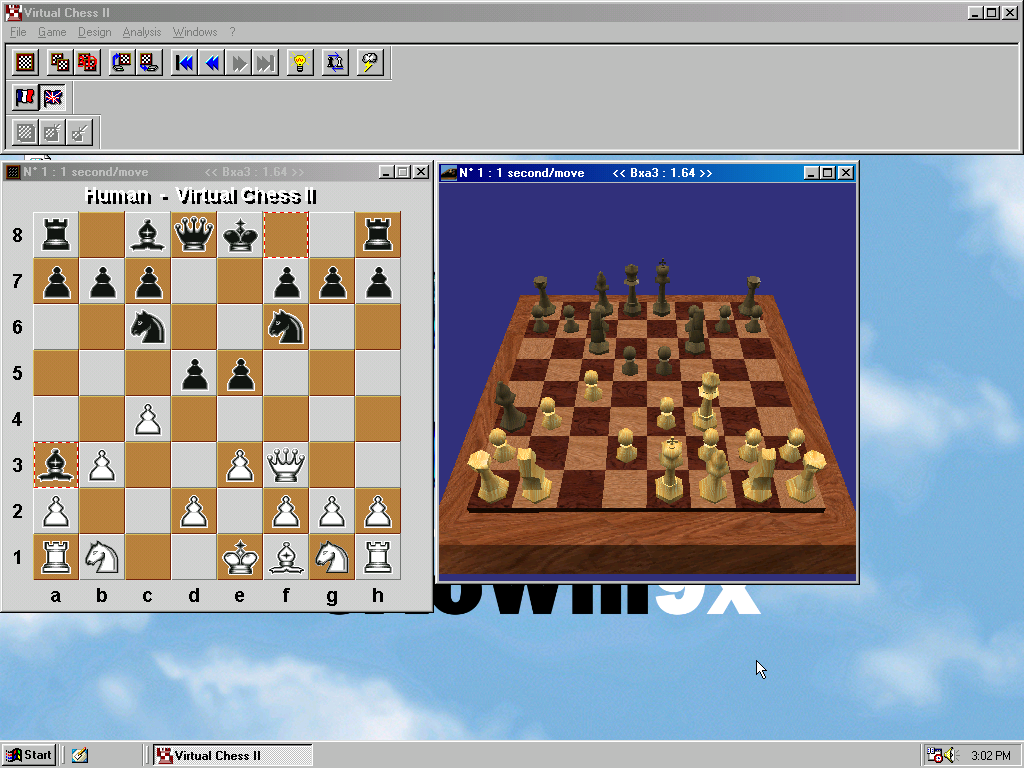Screen dimensions: 1024x768
Task: Select the black bishop on a3
Action: pyautogui.click(x=56, y=464)
